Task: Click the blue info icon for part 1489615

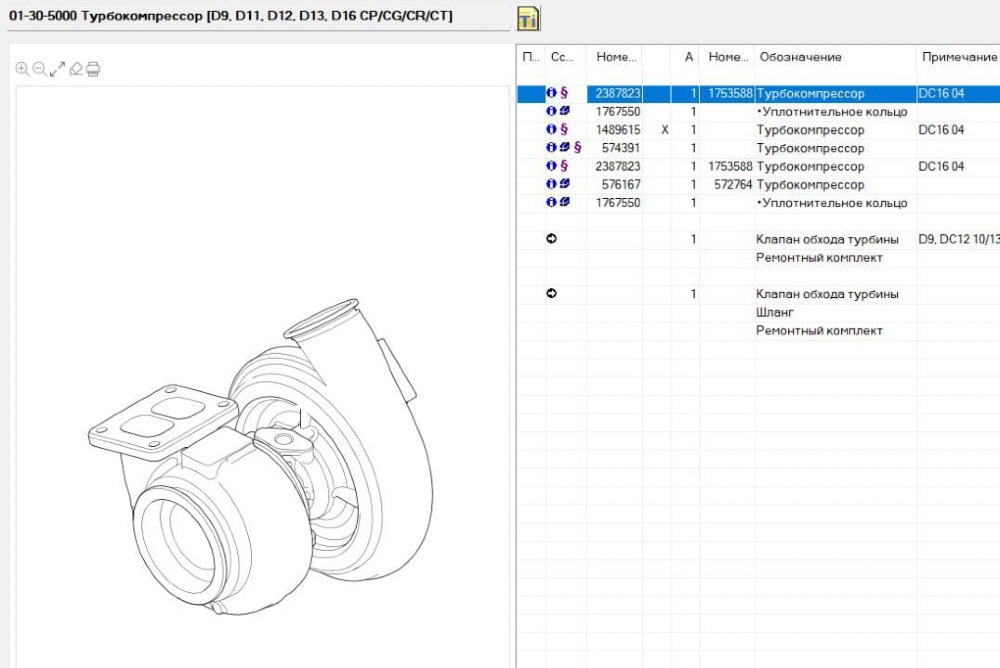Action: tap(551, 130)
